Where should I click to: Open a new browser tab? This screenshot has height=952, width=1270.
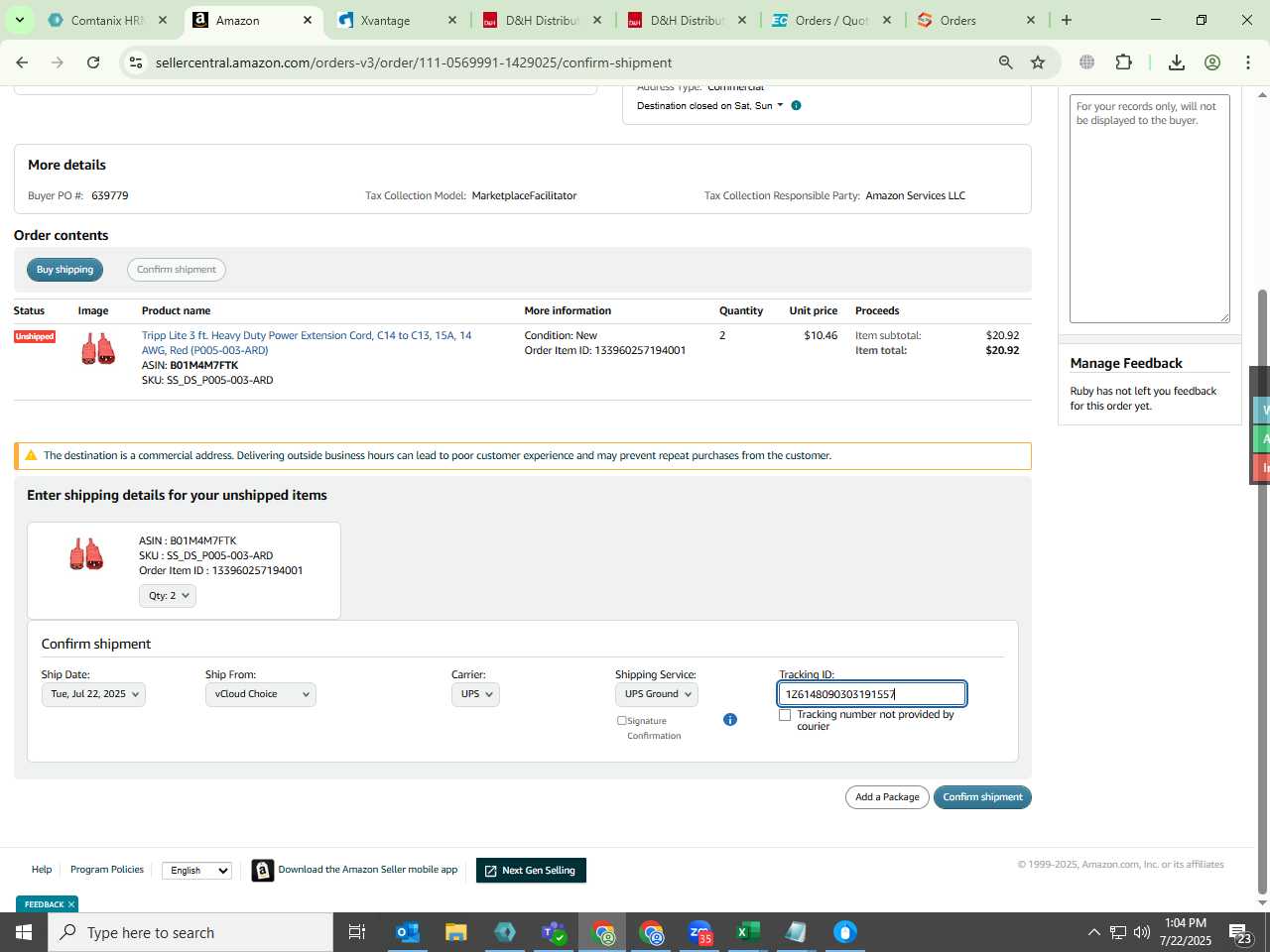pos(1067,20)
